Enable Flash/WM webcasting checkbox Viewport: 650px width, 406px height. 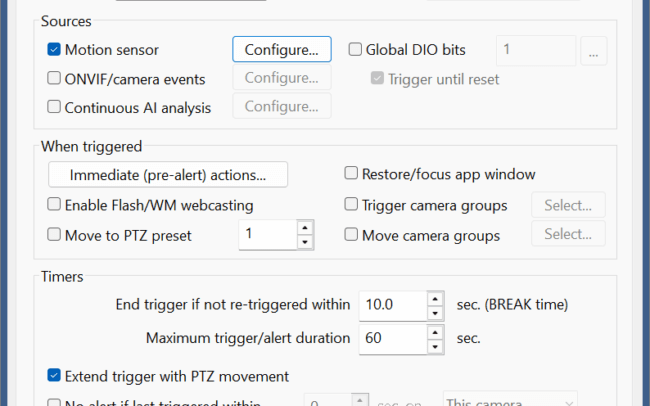(x=54, y=204)
